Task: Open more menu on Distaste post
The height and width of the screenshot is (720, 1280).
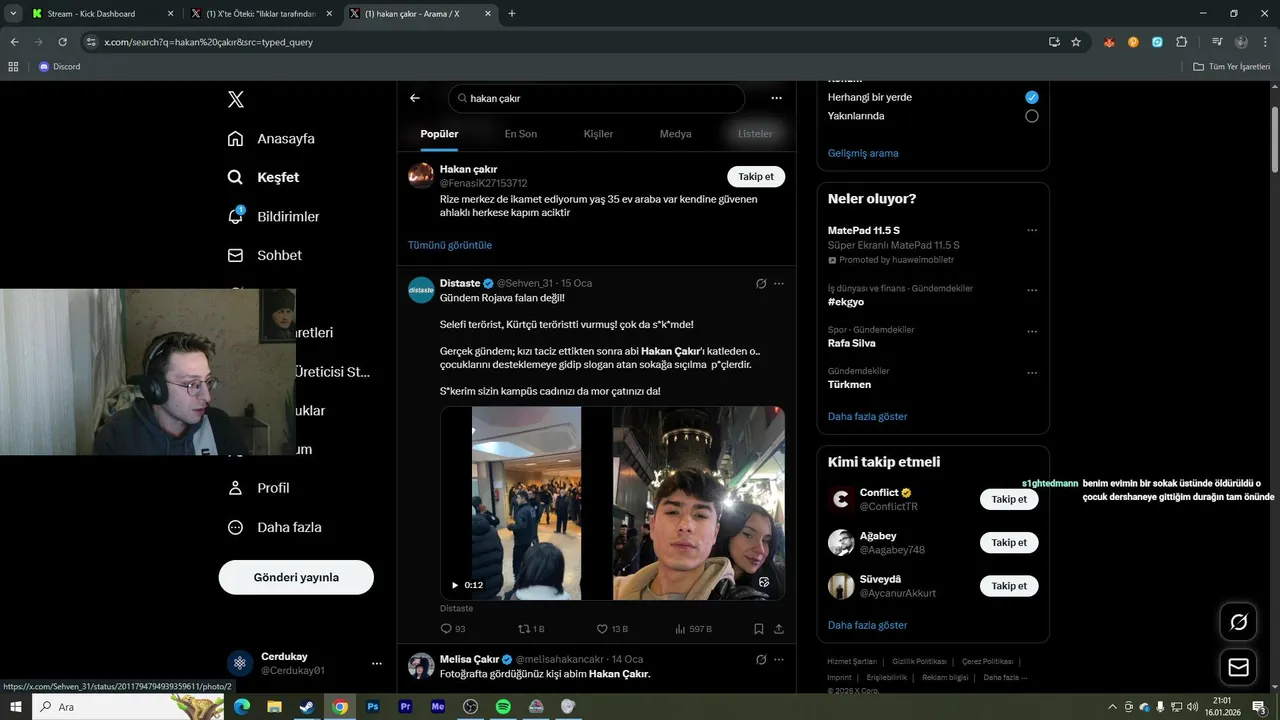Action: click(779, 284)
